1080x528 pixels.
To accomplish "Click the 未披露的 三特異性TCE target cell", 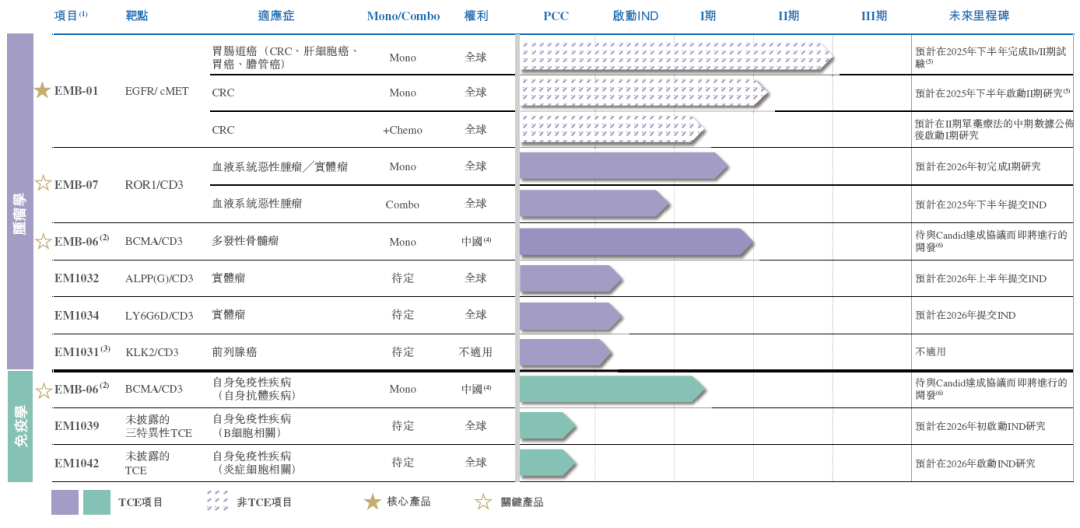I will coord(159,425).
